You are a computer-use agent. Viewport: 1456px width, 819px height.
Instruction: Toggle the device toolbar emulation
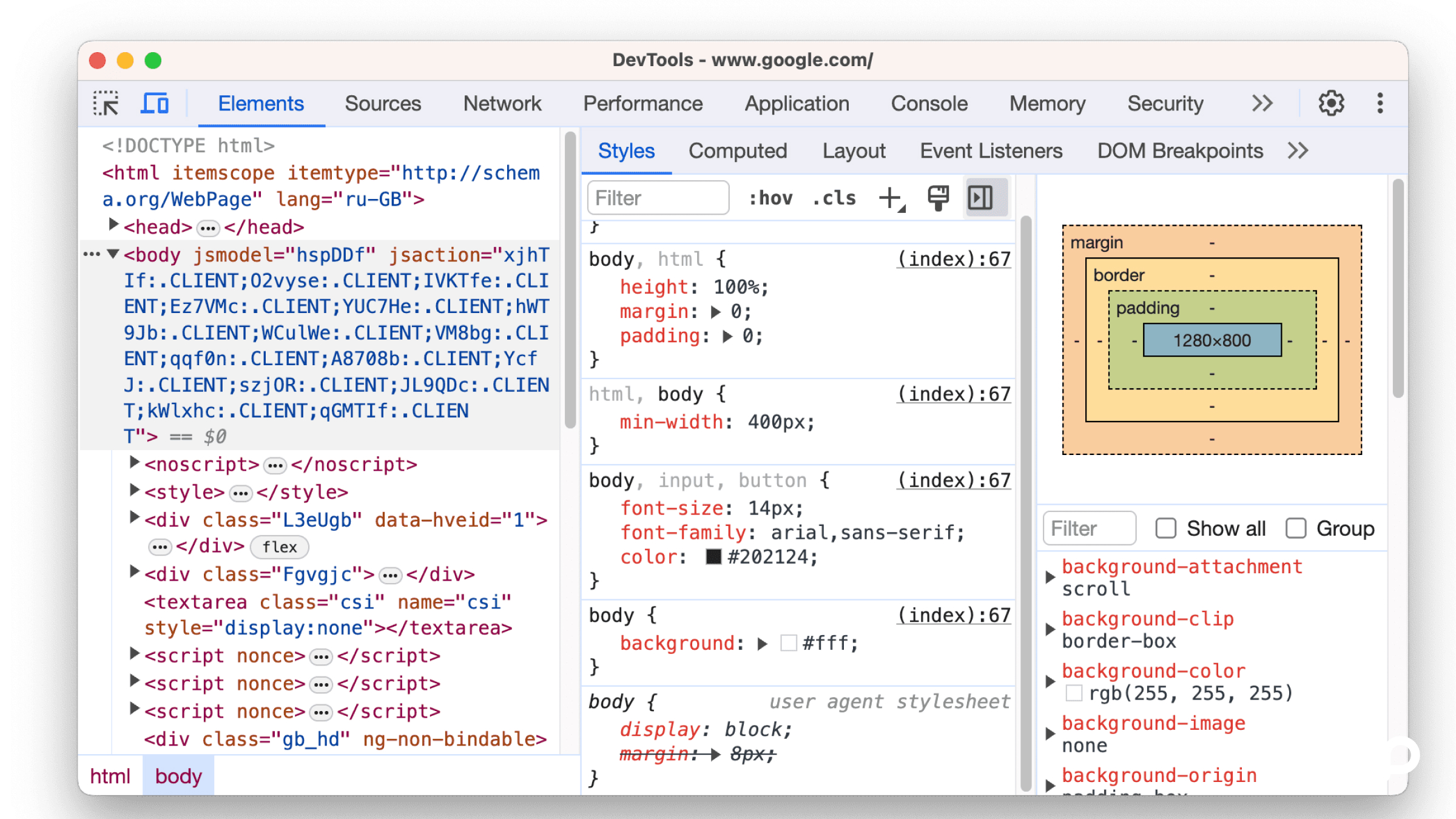(x=155, y=103)
